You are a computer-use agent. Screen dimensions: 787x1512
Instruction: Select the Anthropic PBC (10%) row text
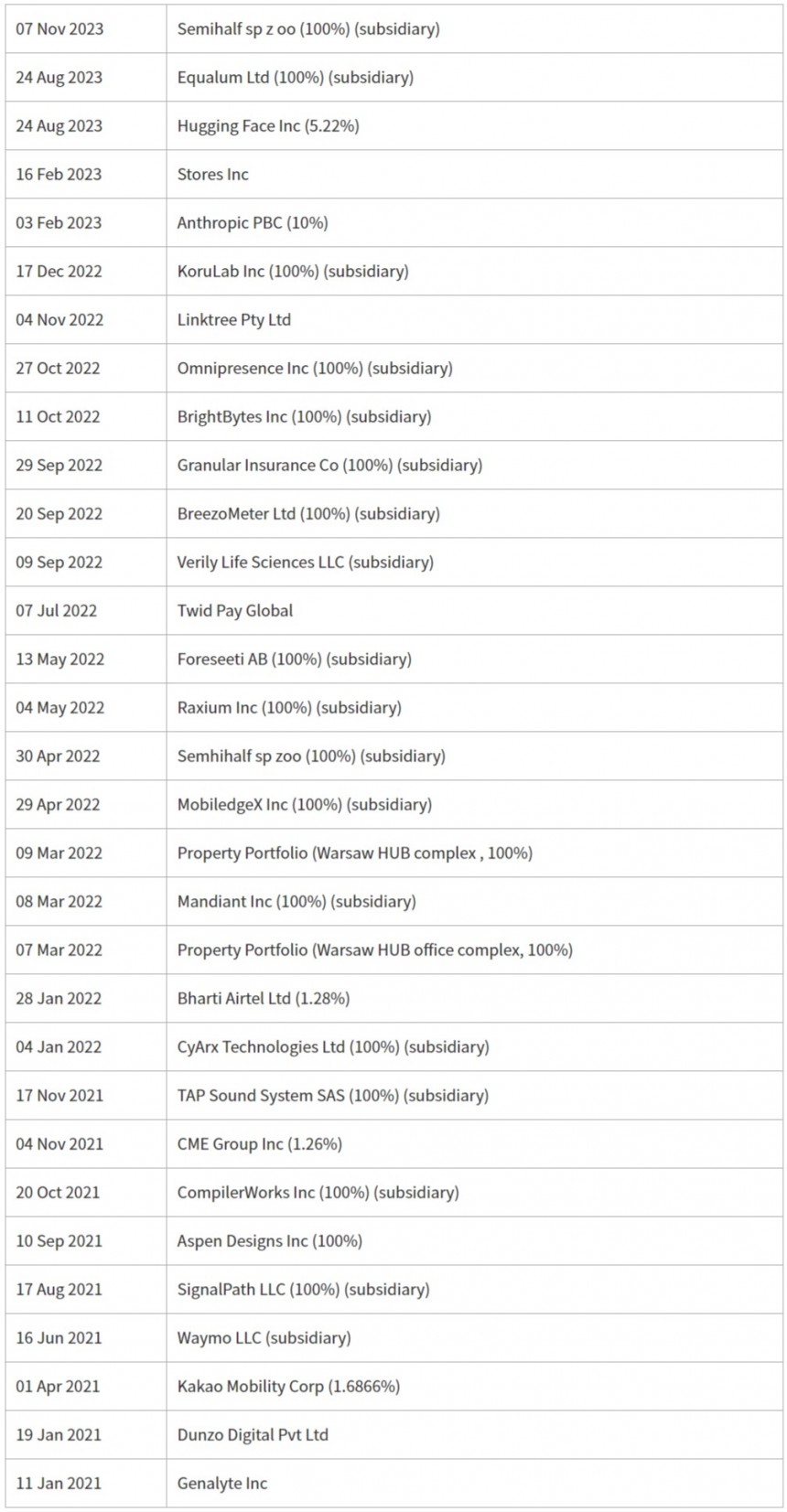point(253,223)
